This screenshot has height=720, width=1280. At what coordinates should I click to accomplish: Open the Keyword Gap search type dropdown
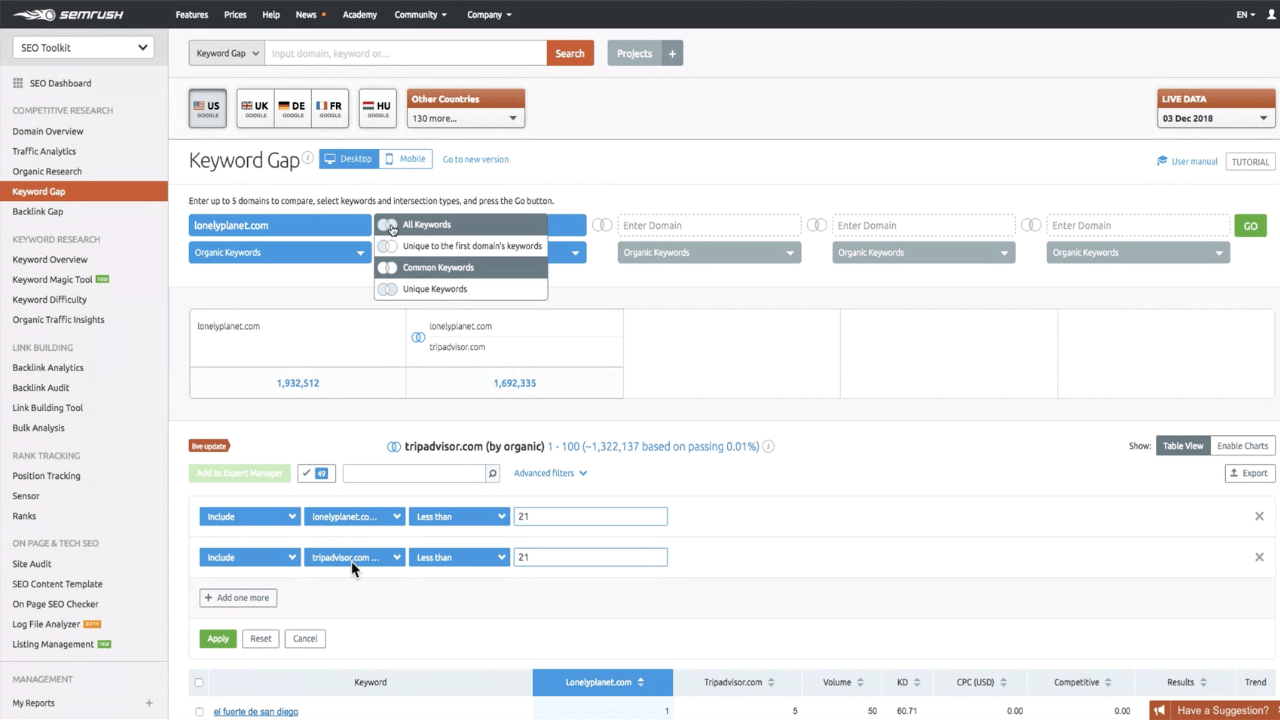pos(227,53)
